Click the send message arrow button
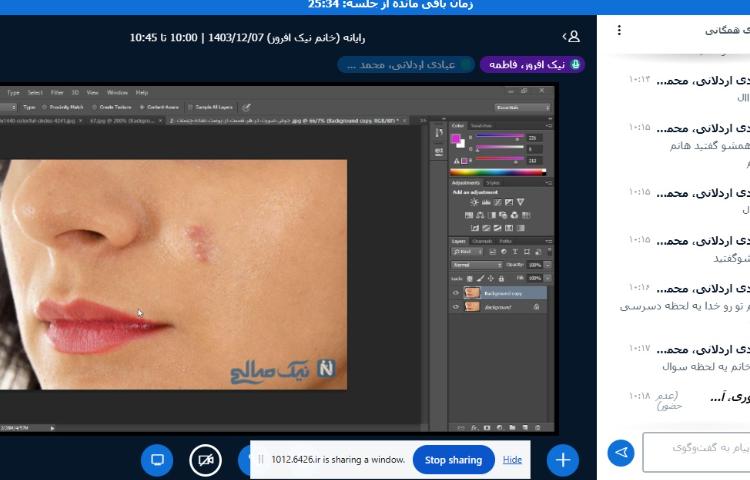 pos(621,452)
